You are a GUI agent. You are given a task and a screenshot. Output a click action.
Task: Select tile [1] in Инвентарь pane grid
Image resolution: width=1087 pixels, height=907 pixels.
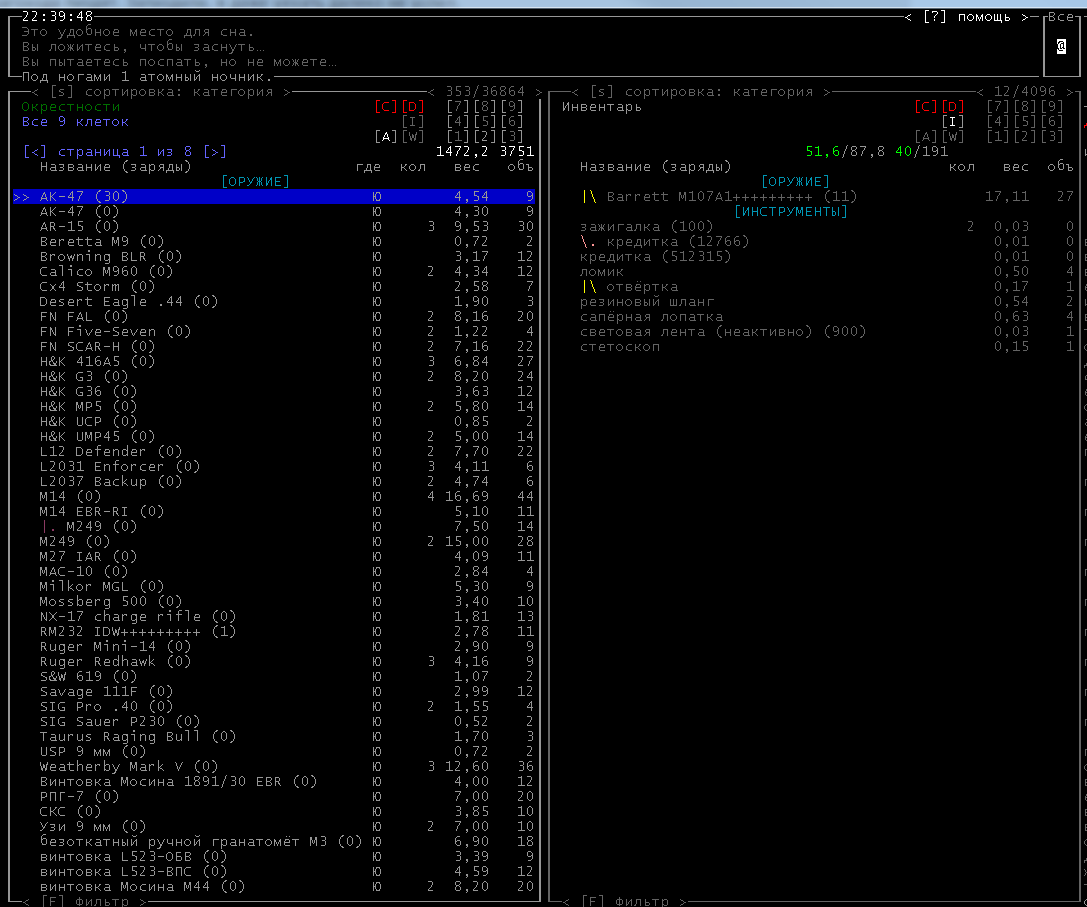998,137
